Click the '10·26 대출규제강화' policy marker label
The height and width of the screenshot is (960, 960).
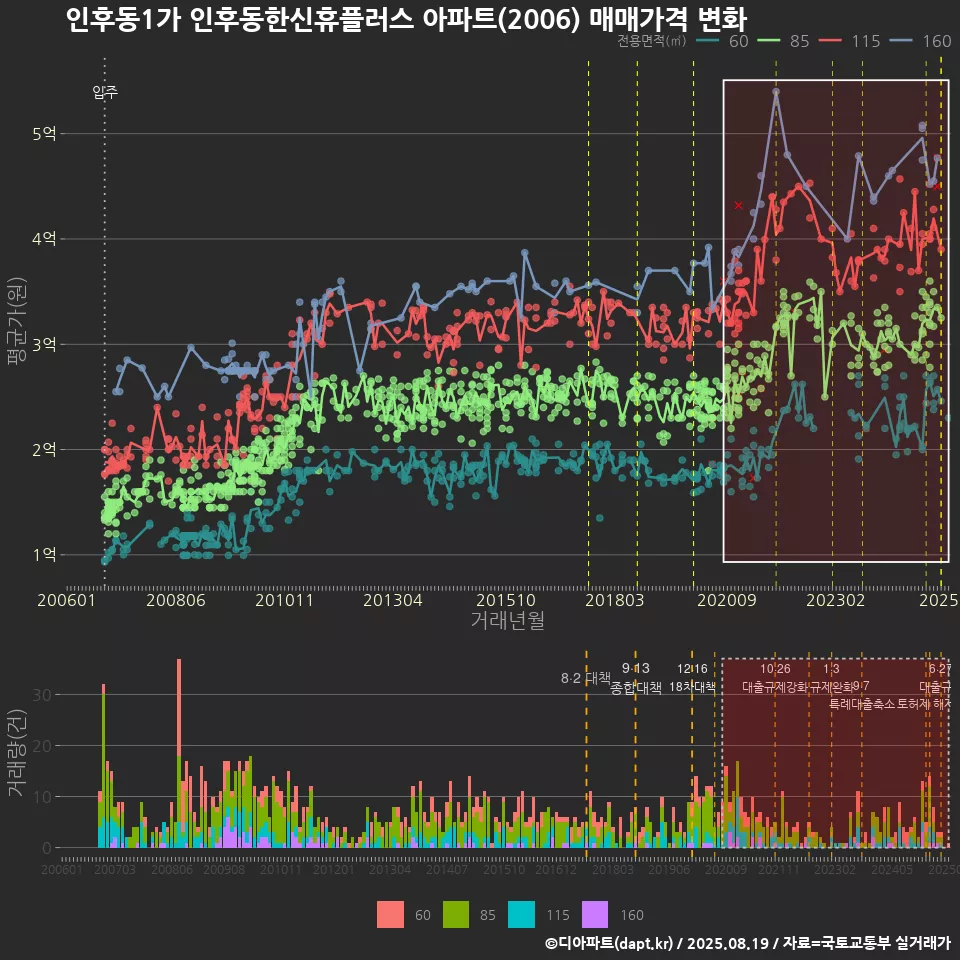[775, 678]
